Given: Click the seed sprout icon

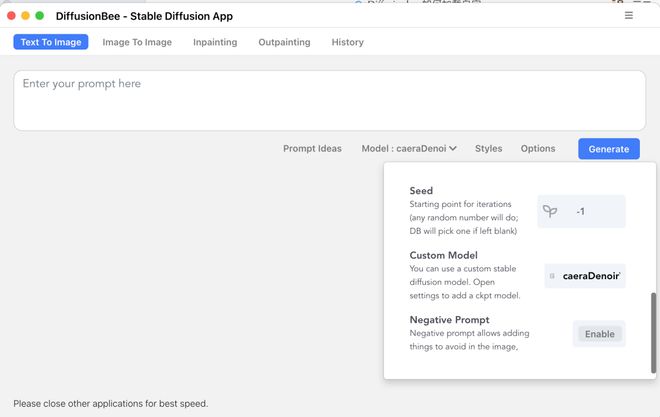Looking at the screenshot, I should coord(550,211).
